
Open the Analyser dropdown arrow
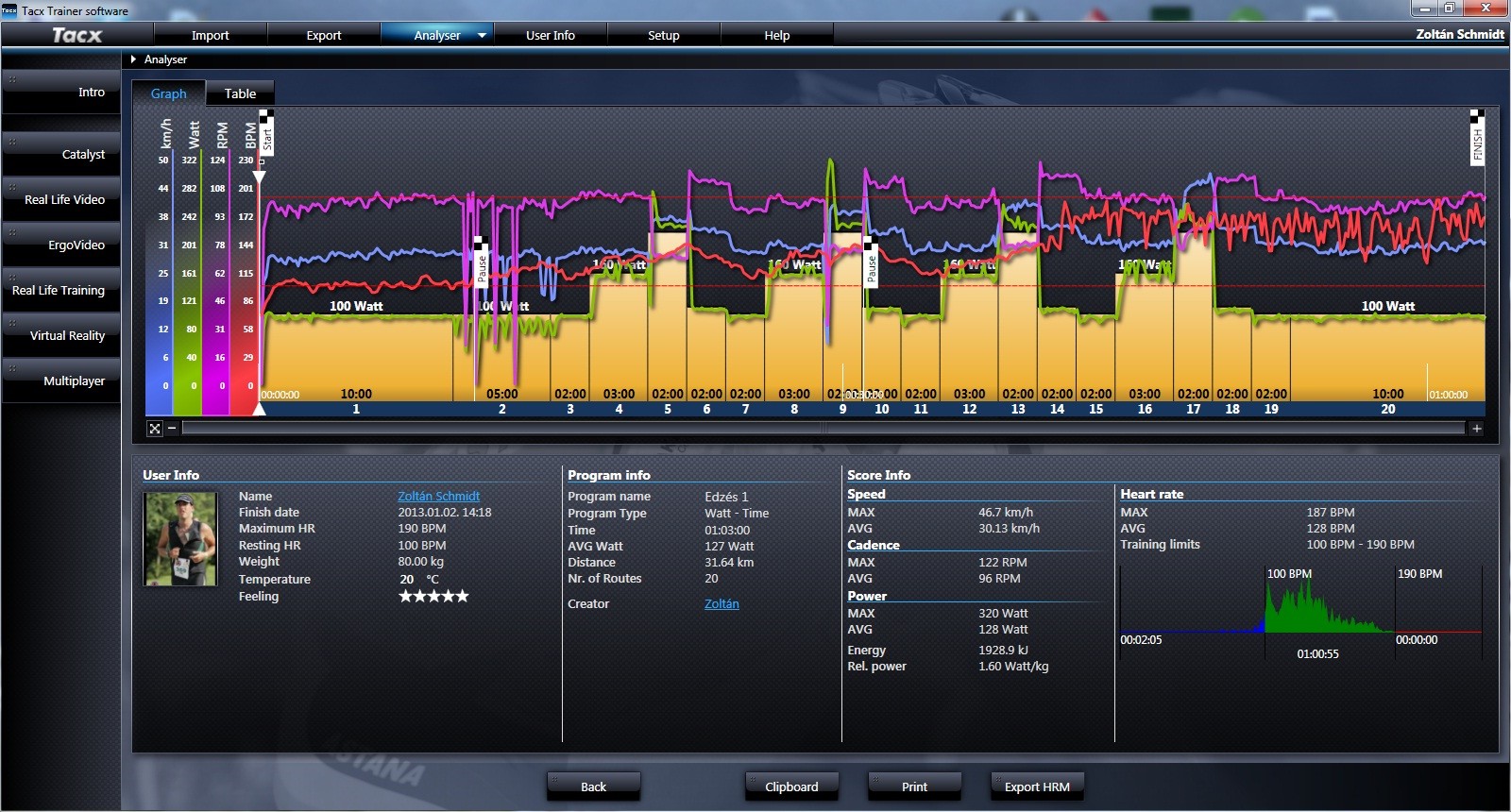pyautogui.click(x=482, y=35)
